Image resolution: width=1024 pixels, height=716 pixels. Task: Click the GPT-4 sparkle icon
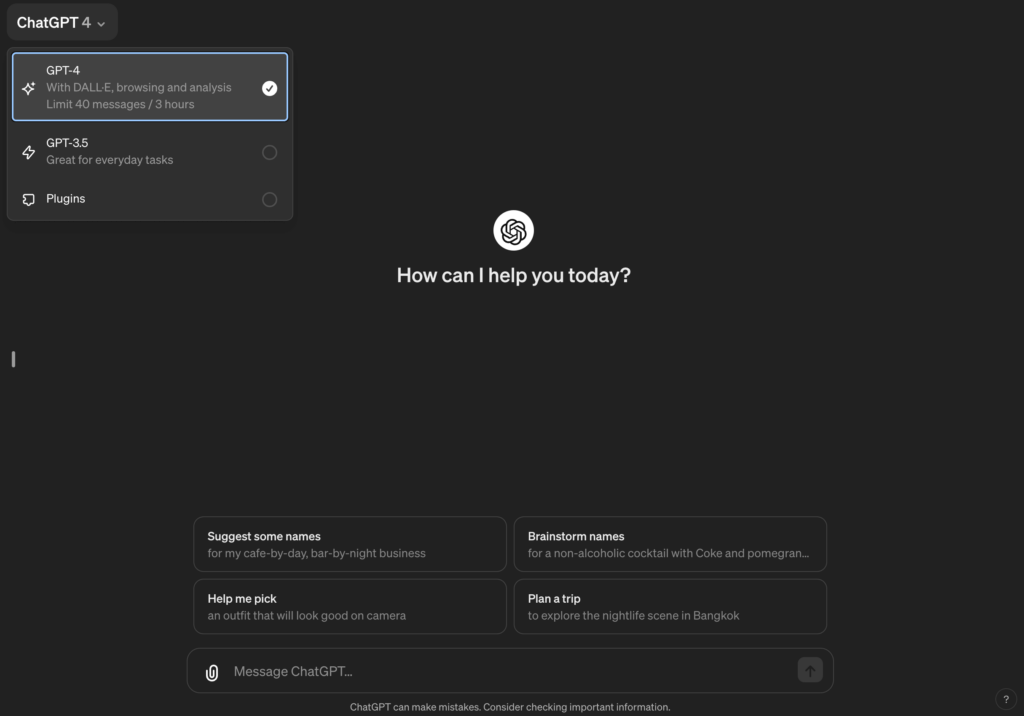[29, 88]
